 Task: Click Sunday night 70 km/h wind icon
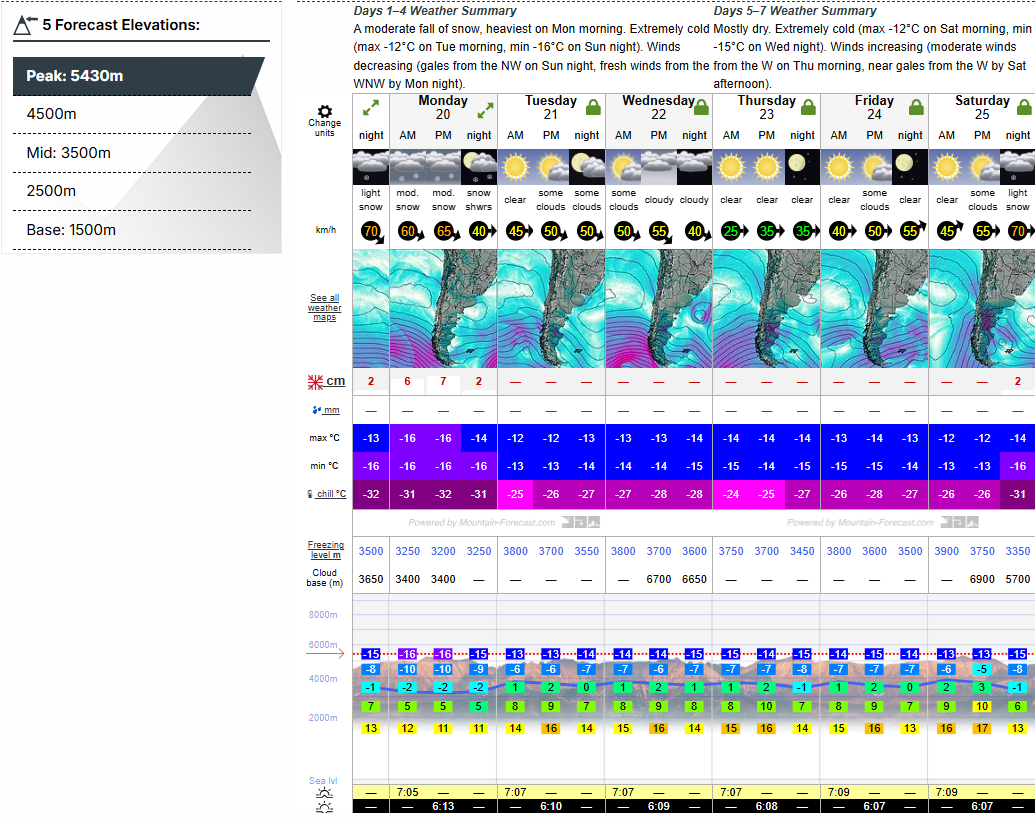coord(372,232)
